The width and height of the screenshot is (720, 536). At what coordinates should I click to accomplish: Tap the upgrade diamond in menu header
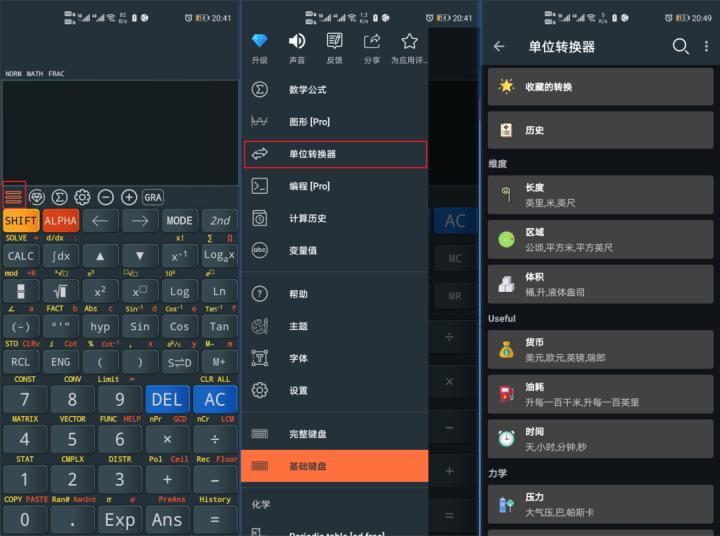click(259, 48)
